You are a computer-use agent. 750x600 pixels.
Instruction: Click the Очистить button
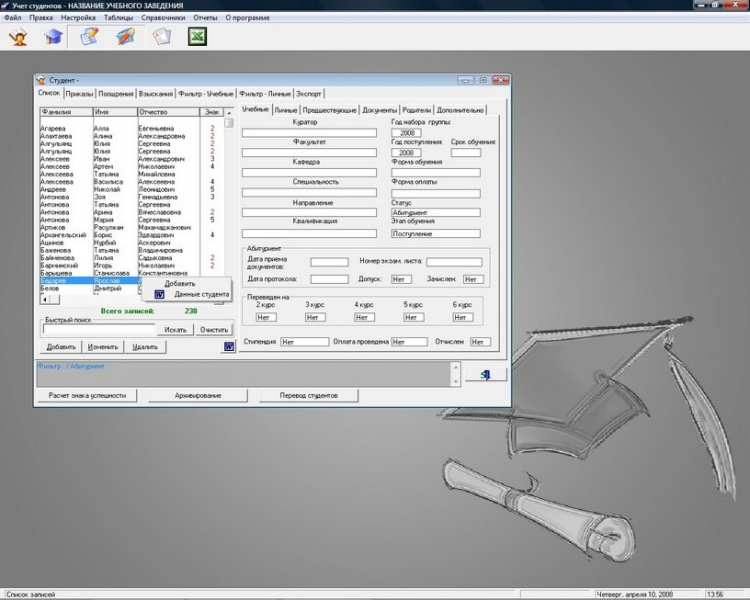point(214,329)
